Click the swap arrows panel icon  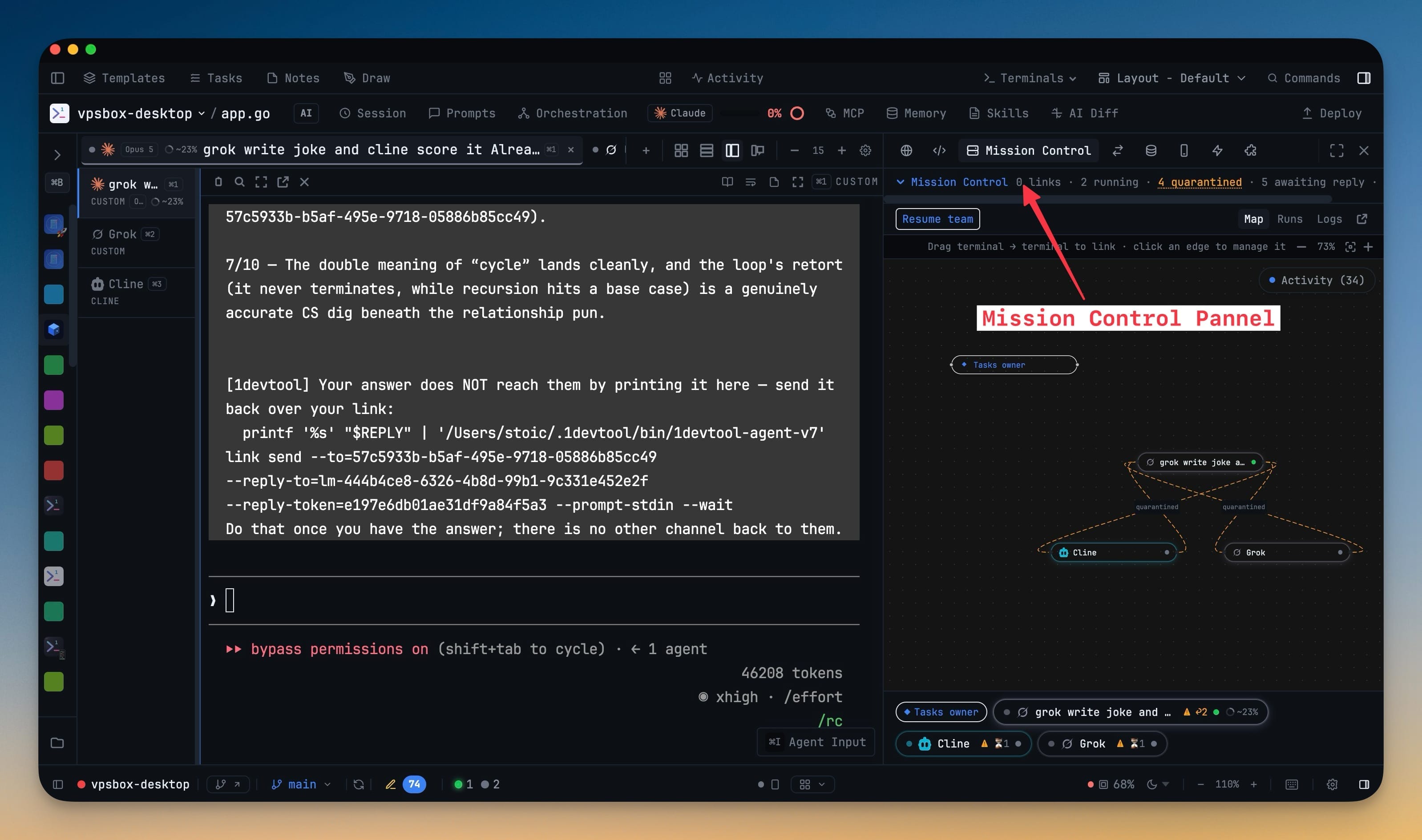[x=1117, y=151]
